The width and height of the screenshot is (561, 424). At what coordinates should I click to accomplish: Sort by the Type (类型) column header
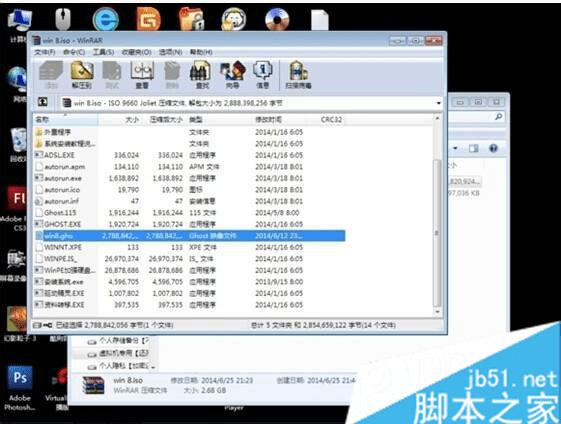219,120
